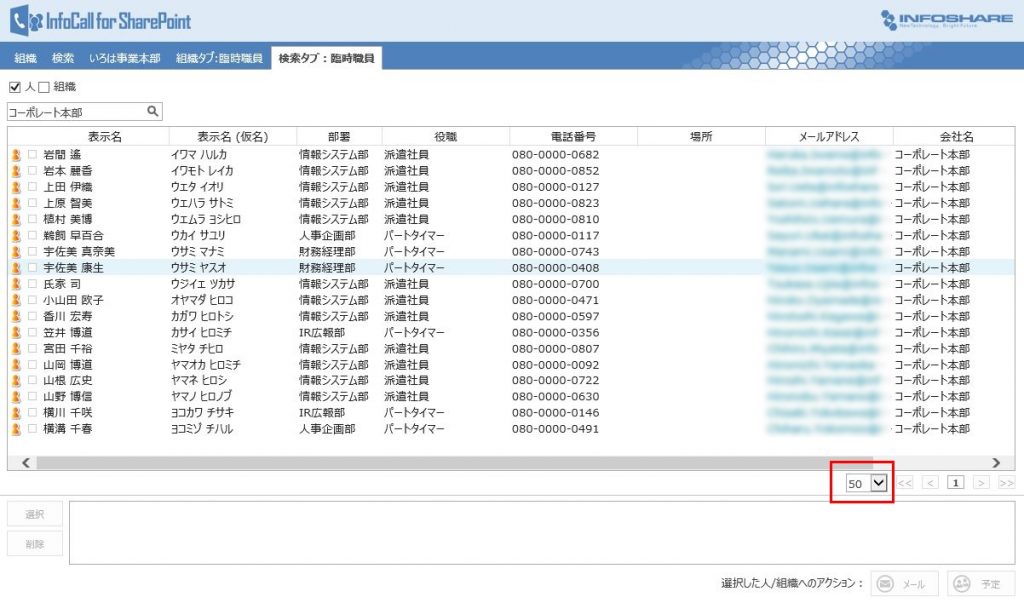Go to the last results page
This screenshot has height=603, width=1024.
point(1005,483)
